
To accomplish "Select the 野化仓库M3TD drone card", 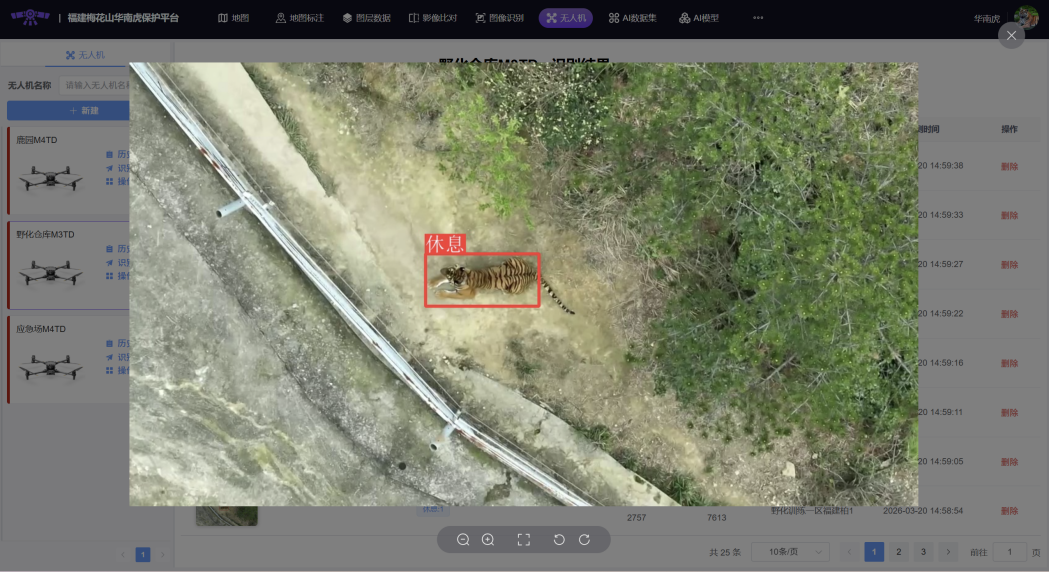I will 69,265.
